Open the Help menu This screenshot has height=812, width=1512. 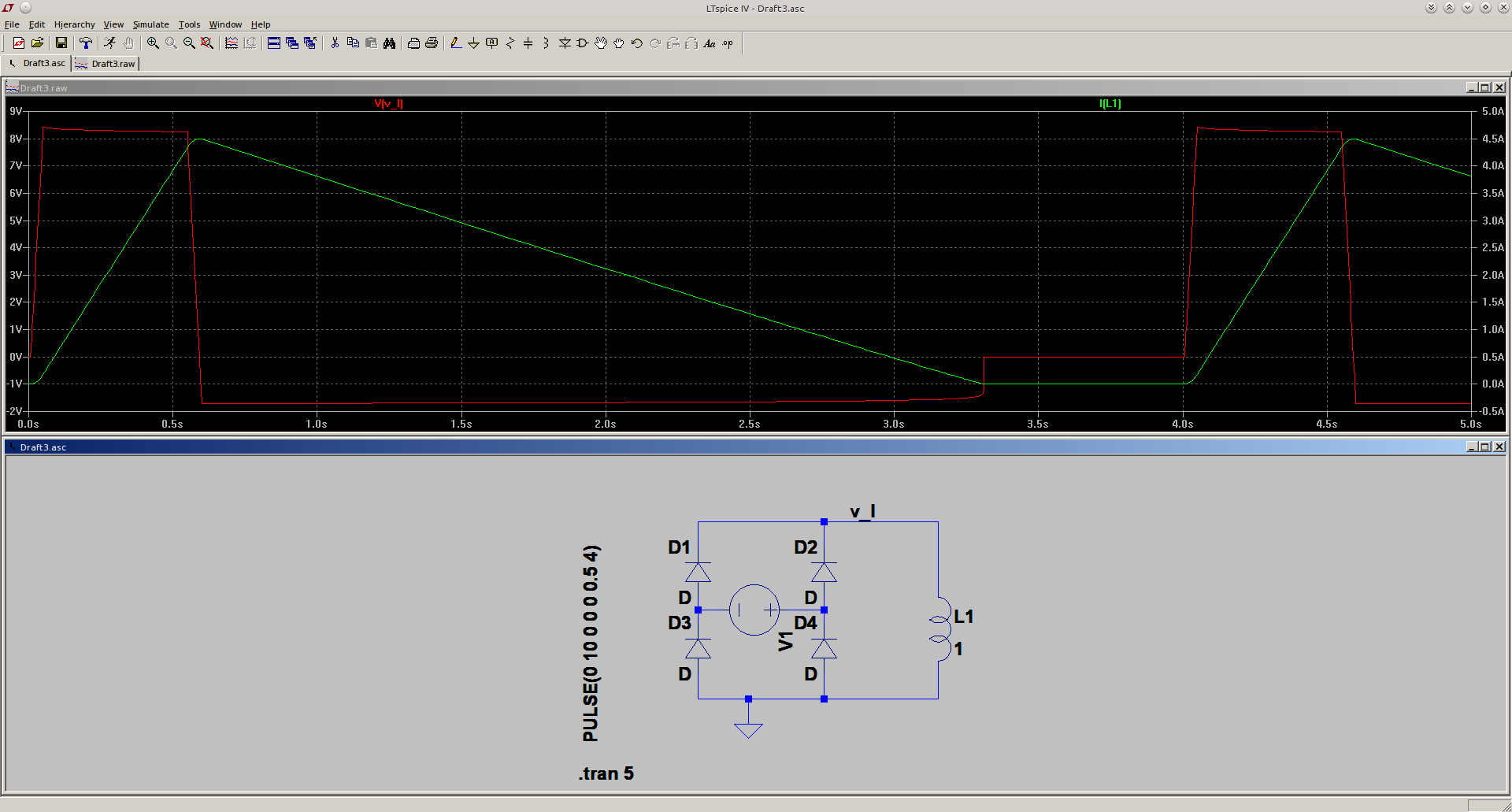pos(261,24)
